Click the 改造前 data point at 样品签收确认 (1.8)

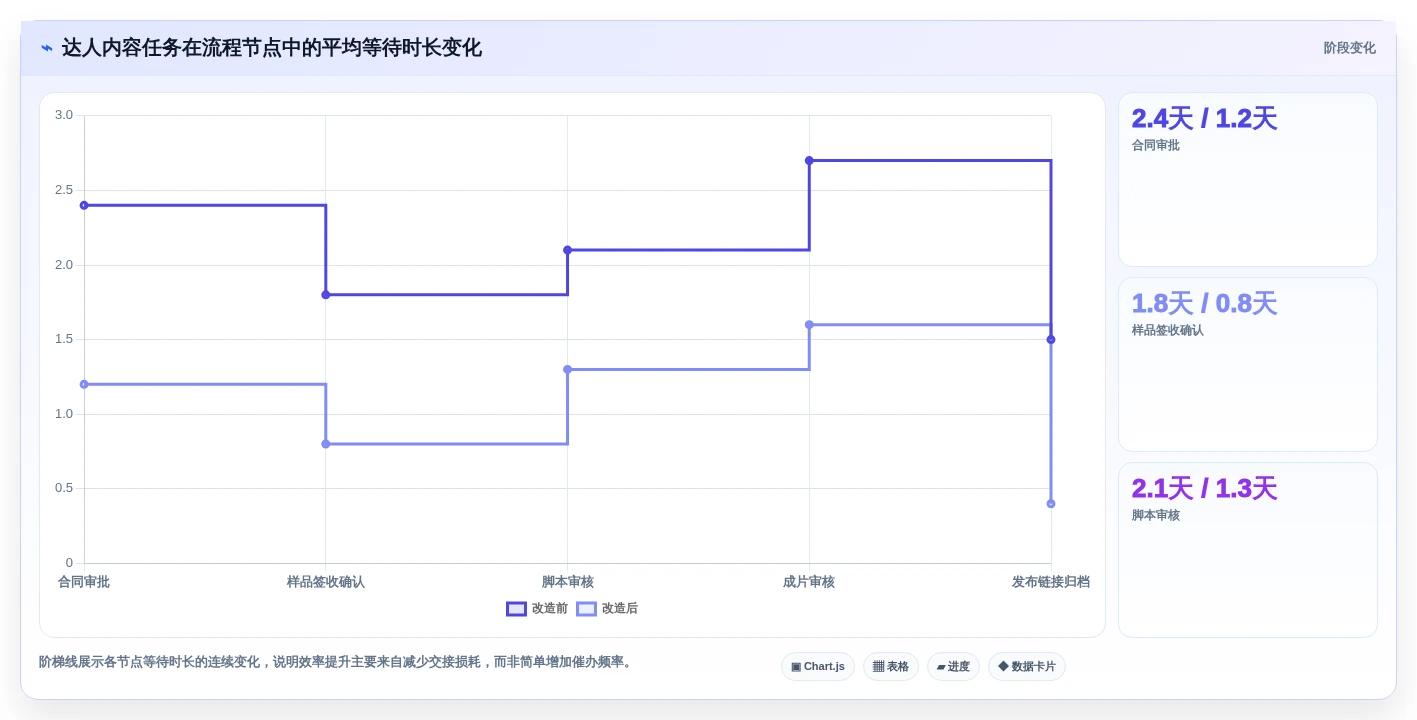tap(326, 295)
